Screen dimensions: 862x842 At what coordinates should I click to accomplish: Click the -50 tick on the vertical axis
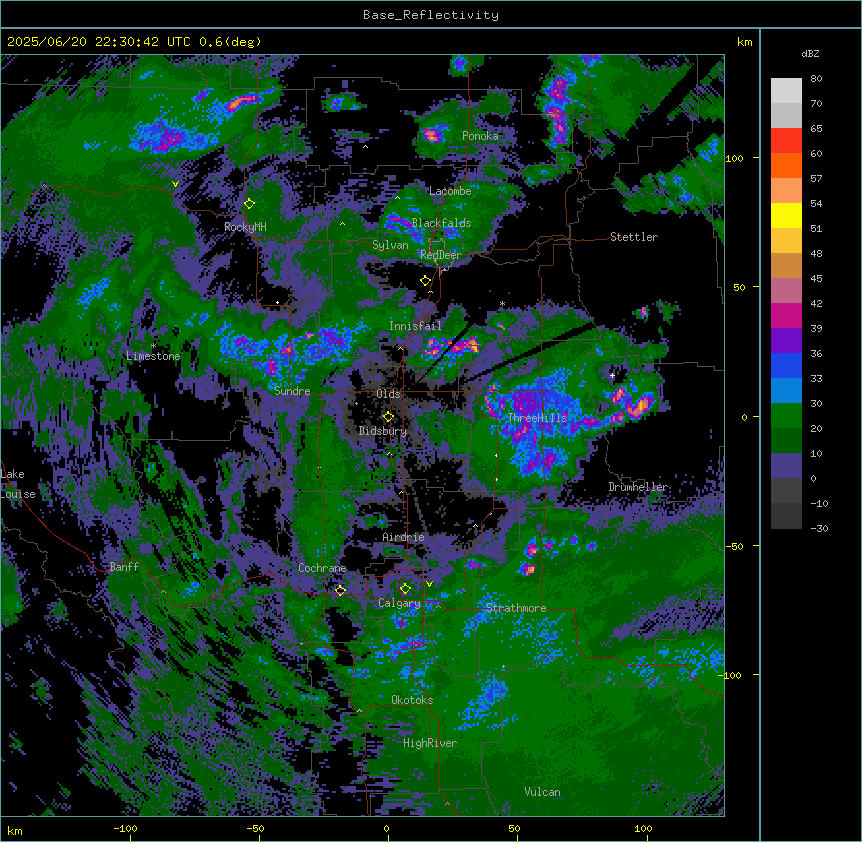[734, 546]
